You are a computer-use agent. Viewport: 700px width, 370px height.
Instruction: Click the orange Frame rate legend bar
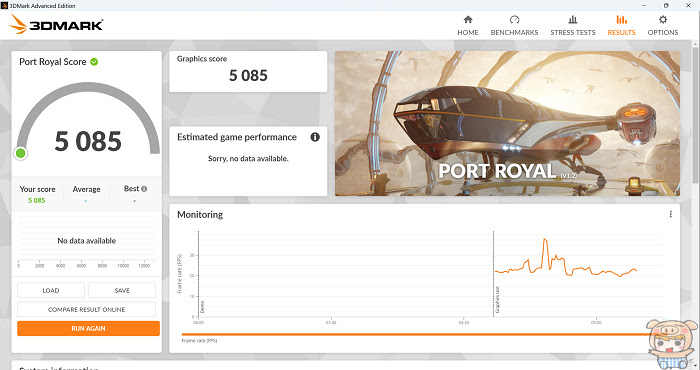[x=415, y=334]
